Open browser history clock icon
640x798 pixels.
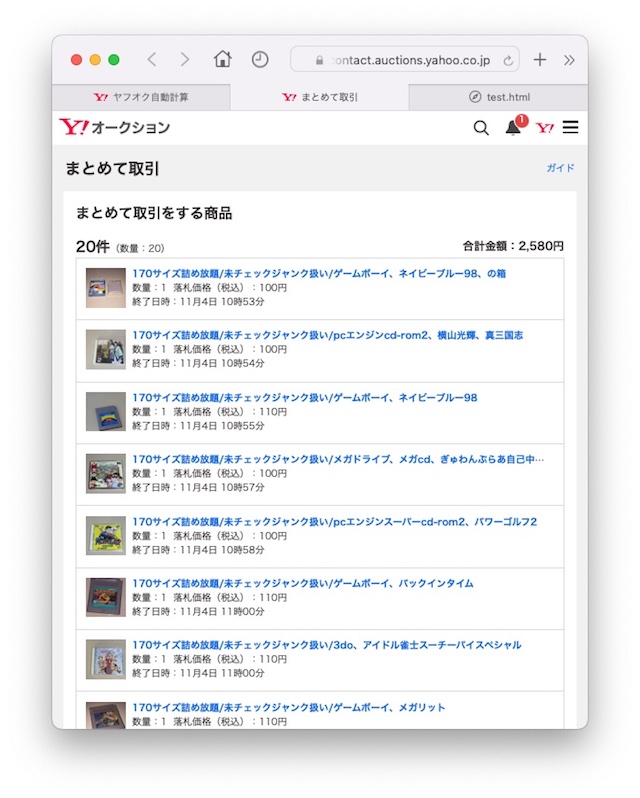click(260, 60)
